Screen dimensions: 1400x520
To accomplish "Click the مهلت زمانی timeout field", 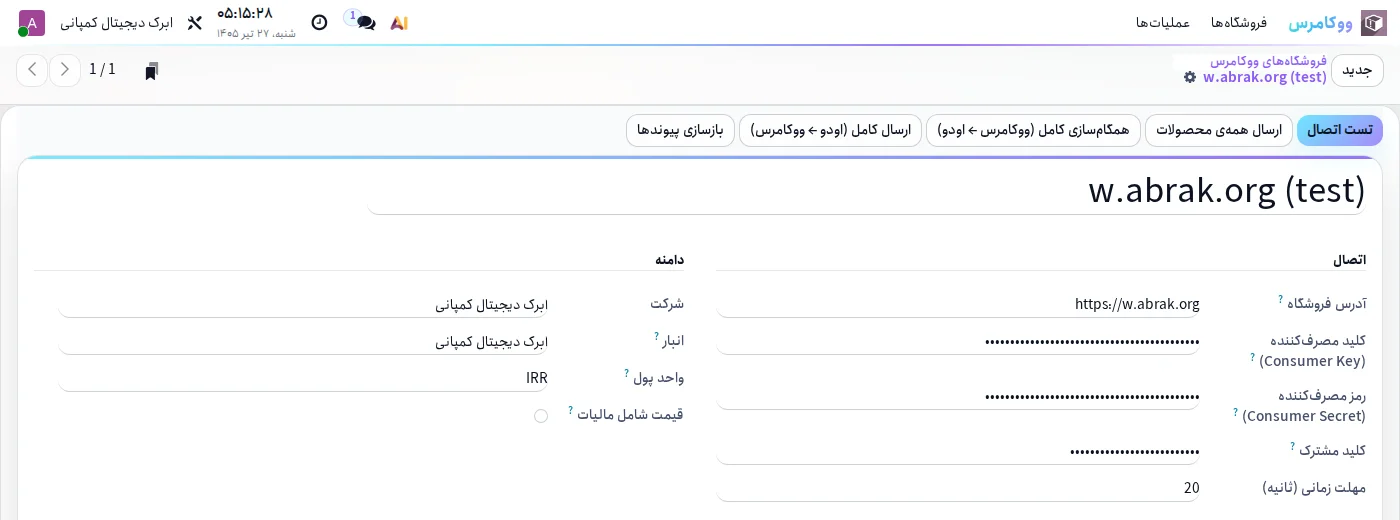I will pyautogui.click(x=958, y=488).
